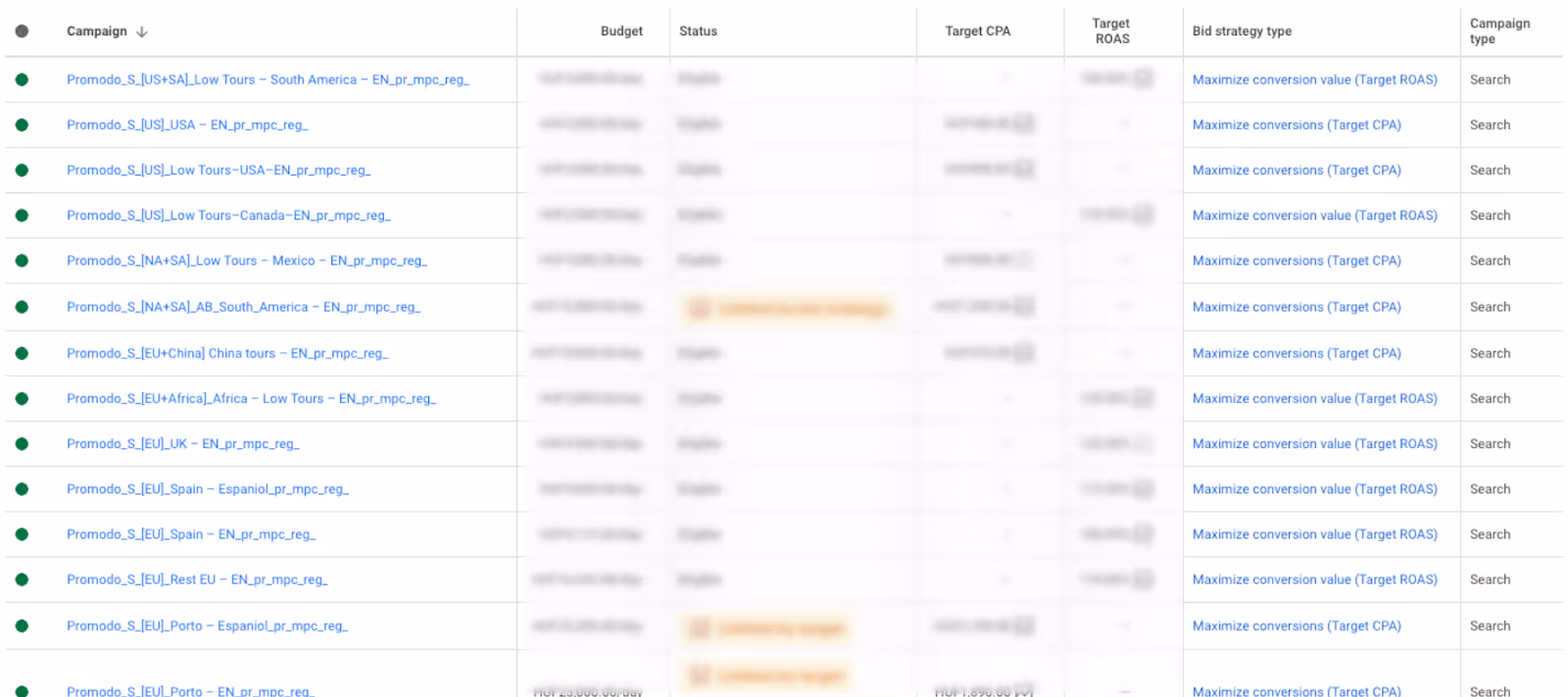1568x697 pixels.
Task: Click 'Search' campaign type in Porto Espaniol row
Action: (1490, 625)
